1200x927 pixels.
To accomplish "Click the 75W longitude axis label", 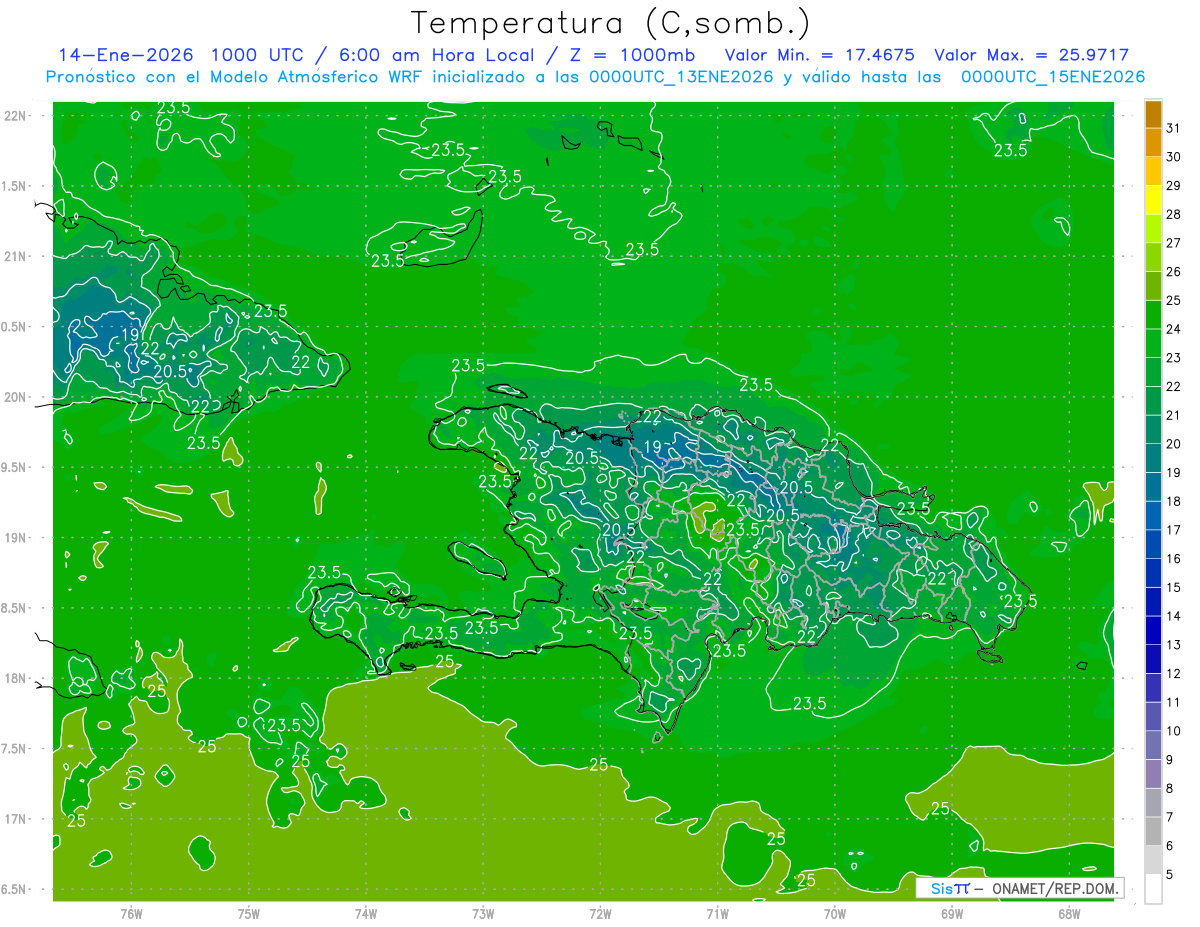I will coord(249,913).
